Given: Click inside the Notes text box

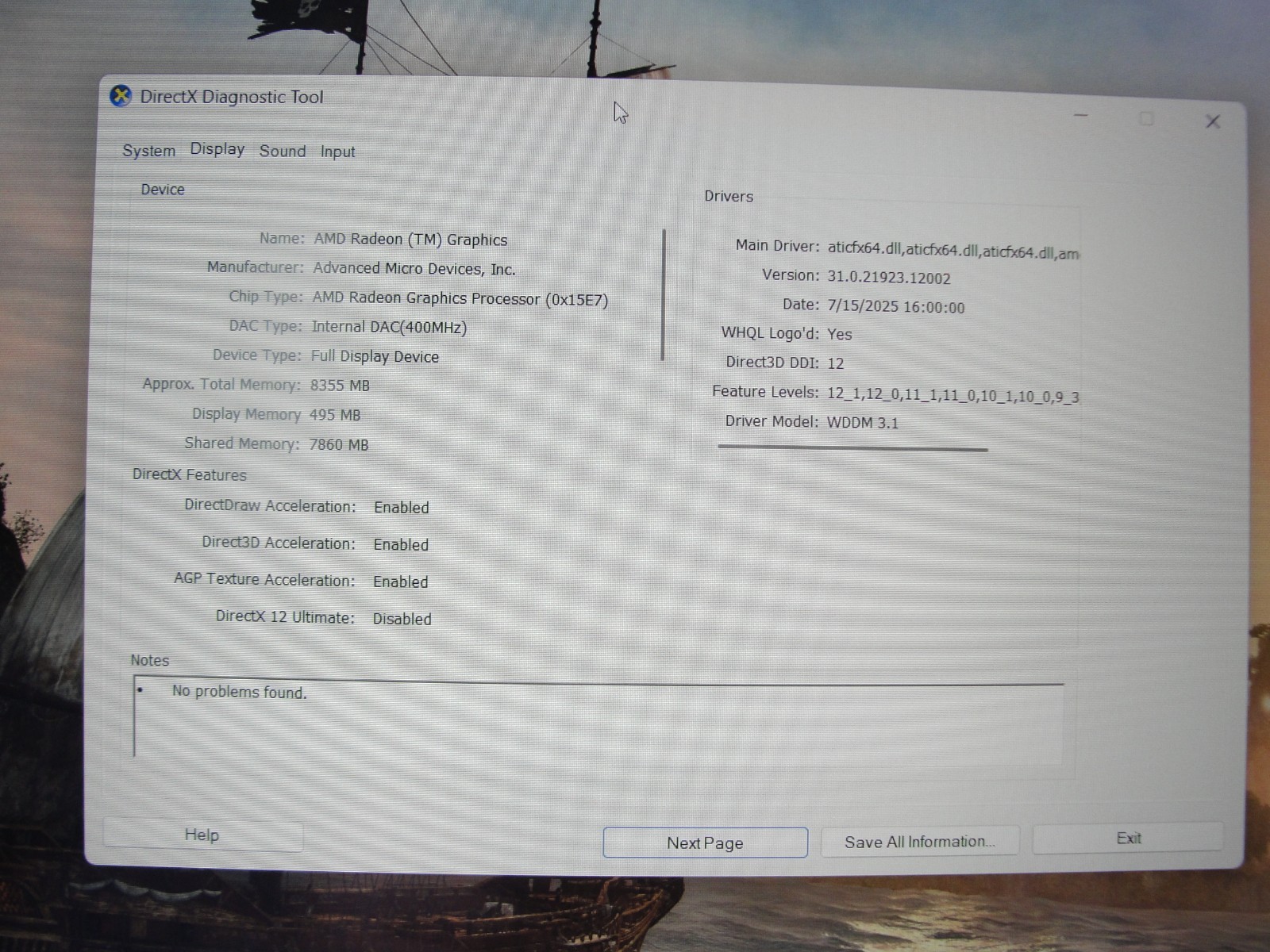Looking at the screenshot, I should 598,720.
